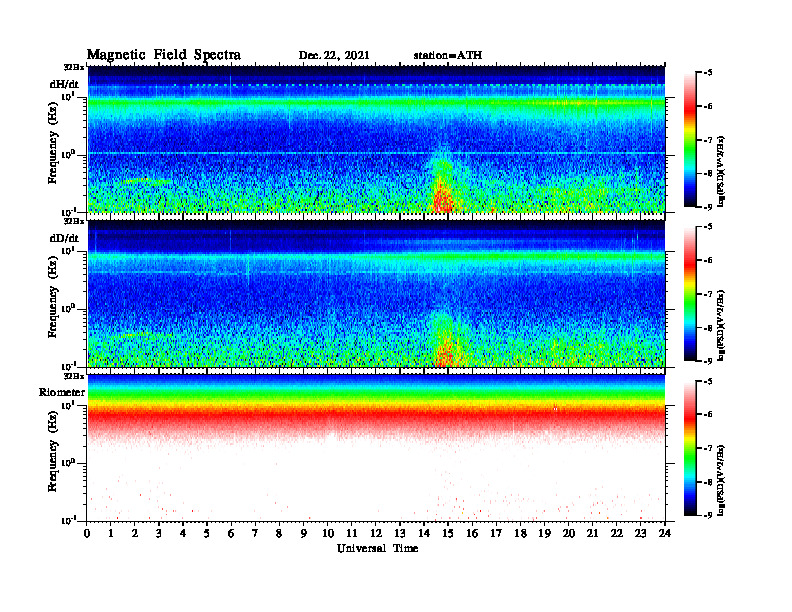Screen dimensions: 792x612
Task: Click the "-7" value on dD/dt color scale
Action: [708, 293]
